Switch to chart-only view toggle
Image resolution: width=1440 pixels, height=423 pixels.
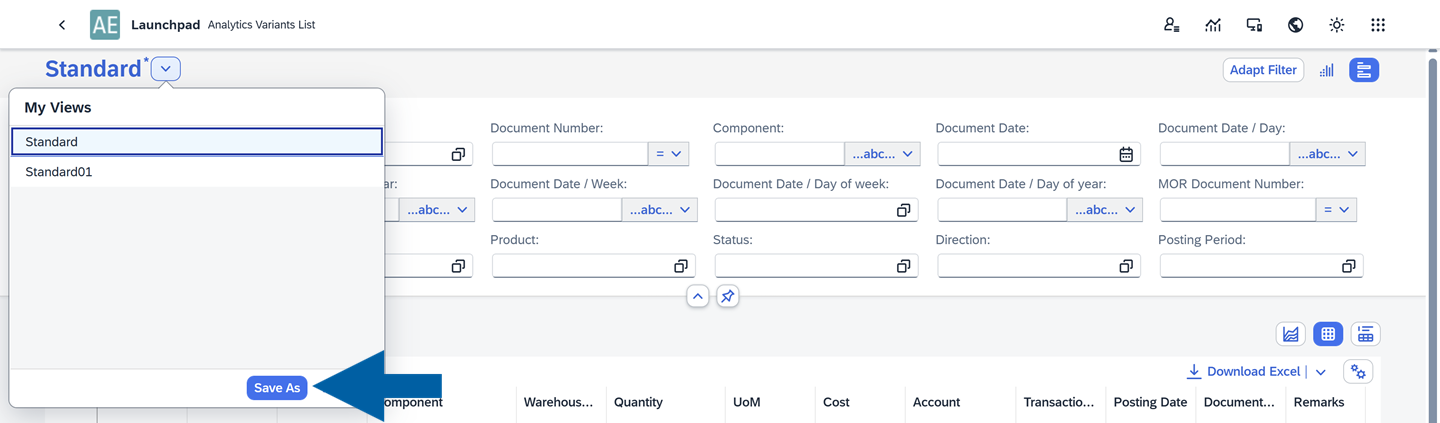pos(1290,334)
